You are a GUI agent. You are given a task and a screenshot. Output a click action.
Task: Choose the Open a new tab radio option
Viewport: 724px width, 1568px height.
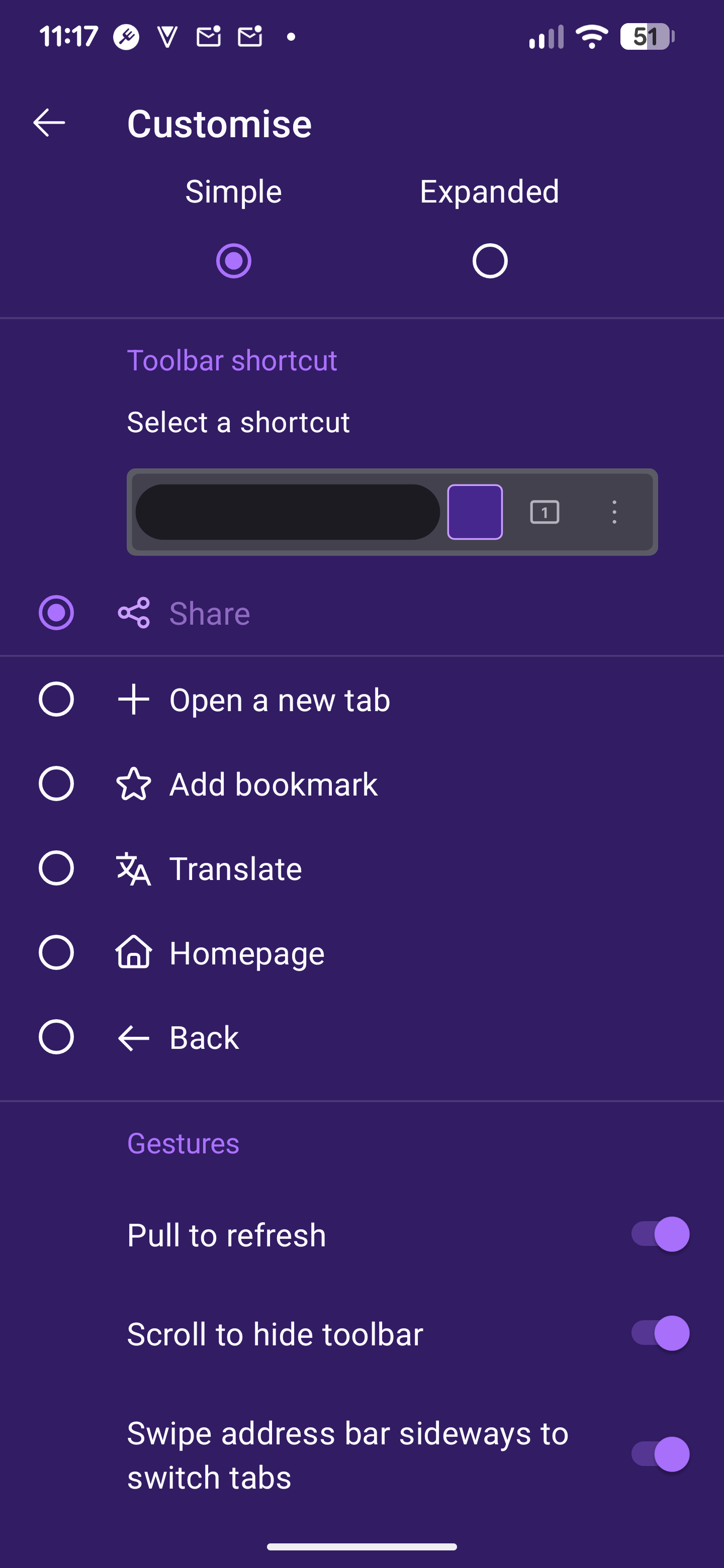click(x=56, y=700)
